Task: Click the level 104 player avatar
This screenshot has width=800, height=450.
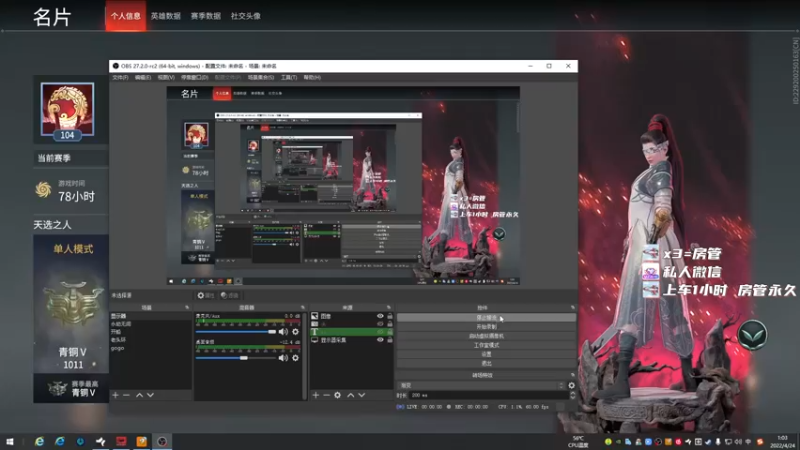Action: [67, 110]
